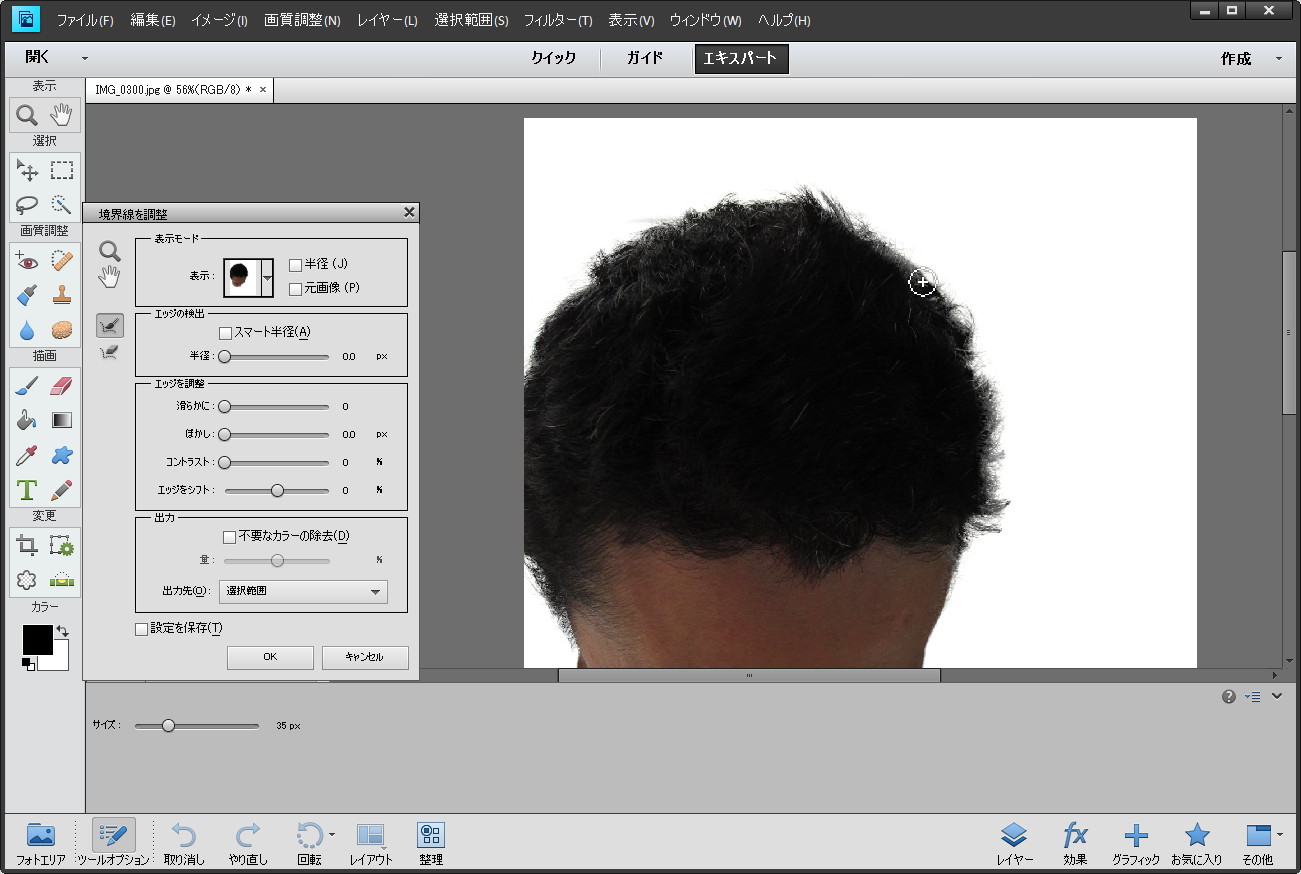Open the 画質調整(N) menu
Screen dimensions: 1301x874
click(x=302, y=20)
